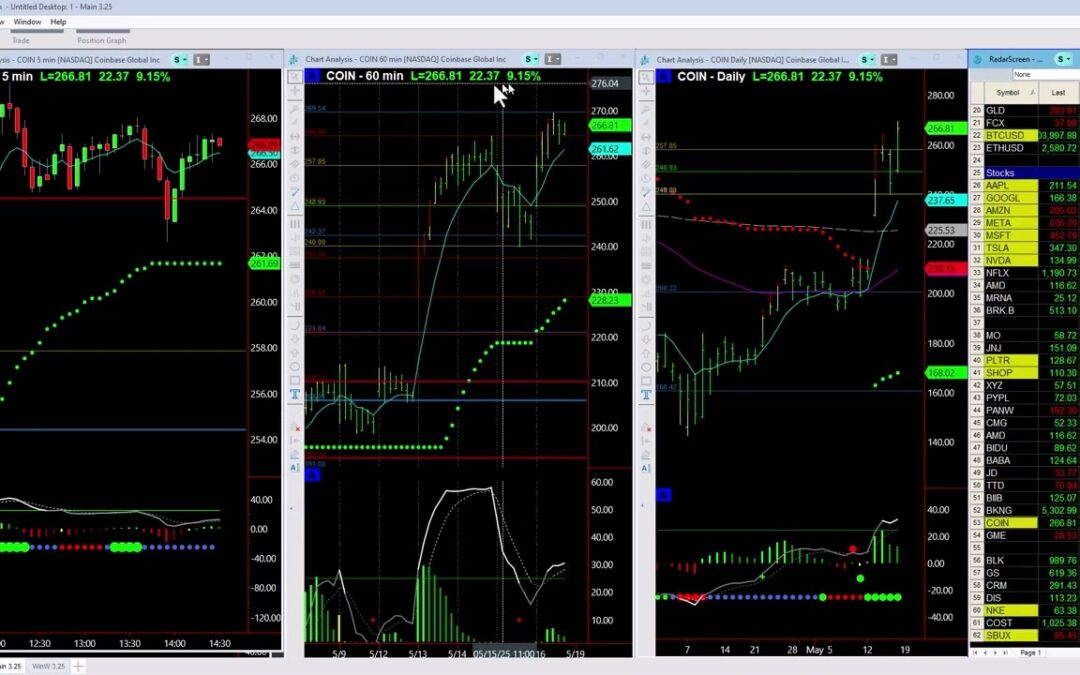Choose the ellipse drawing tool in Daily chart
The height and width of the screenshot is (675, 1080).
click(x=646, y=366)
